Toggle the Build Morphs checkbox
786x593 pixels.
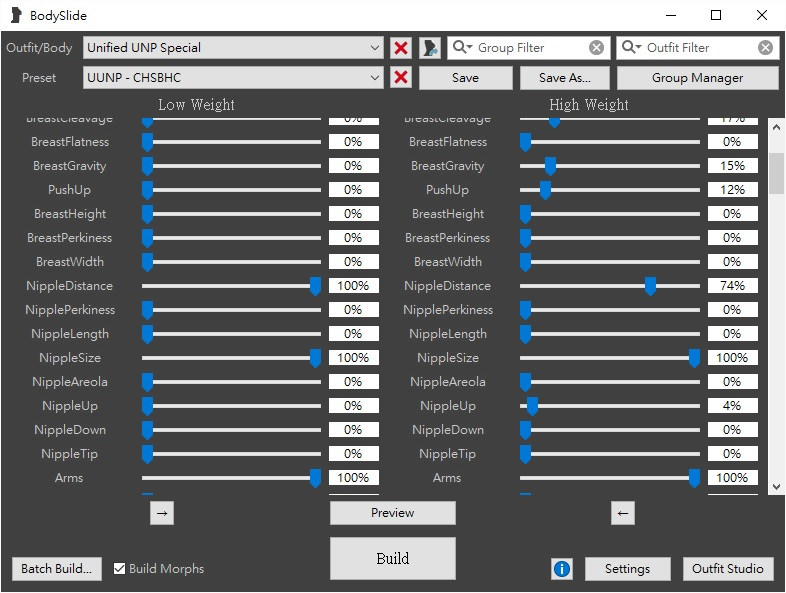pyautogui.click(x=120, y=569)
